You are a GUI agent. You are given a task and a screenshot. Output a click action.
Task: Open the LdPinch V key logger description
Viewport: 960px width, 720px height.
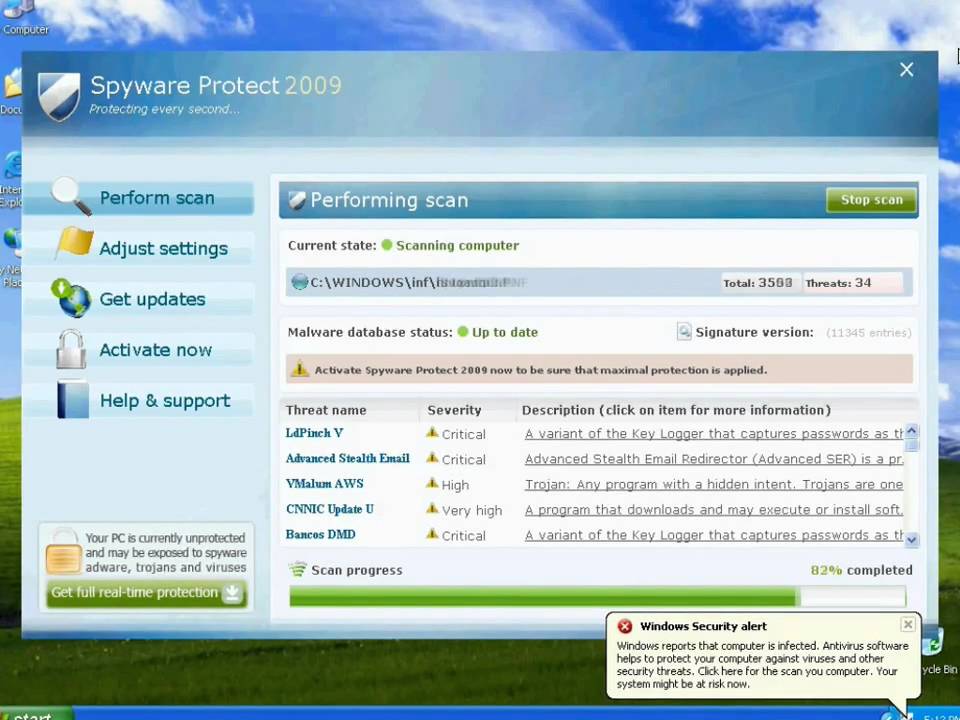[x=714, y=433]
